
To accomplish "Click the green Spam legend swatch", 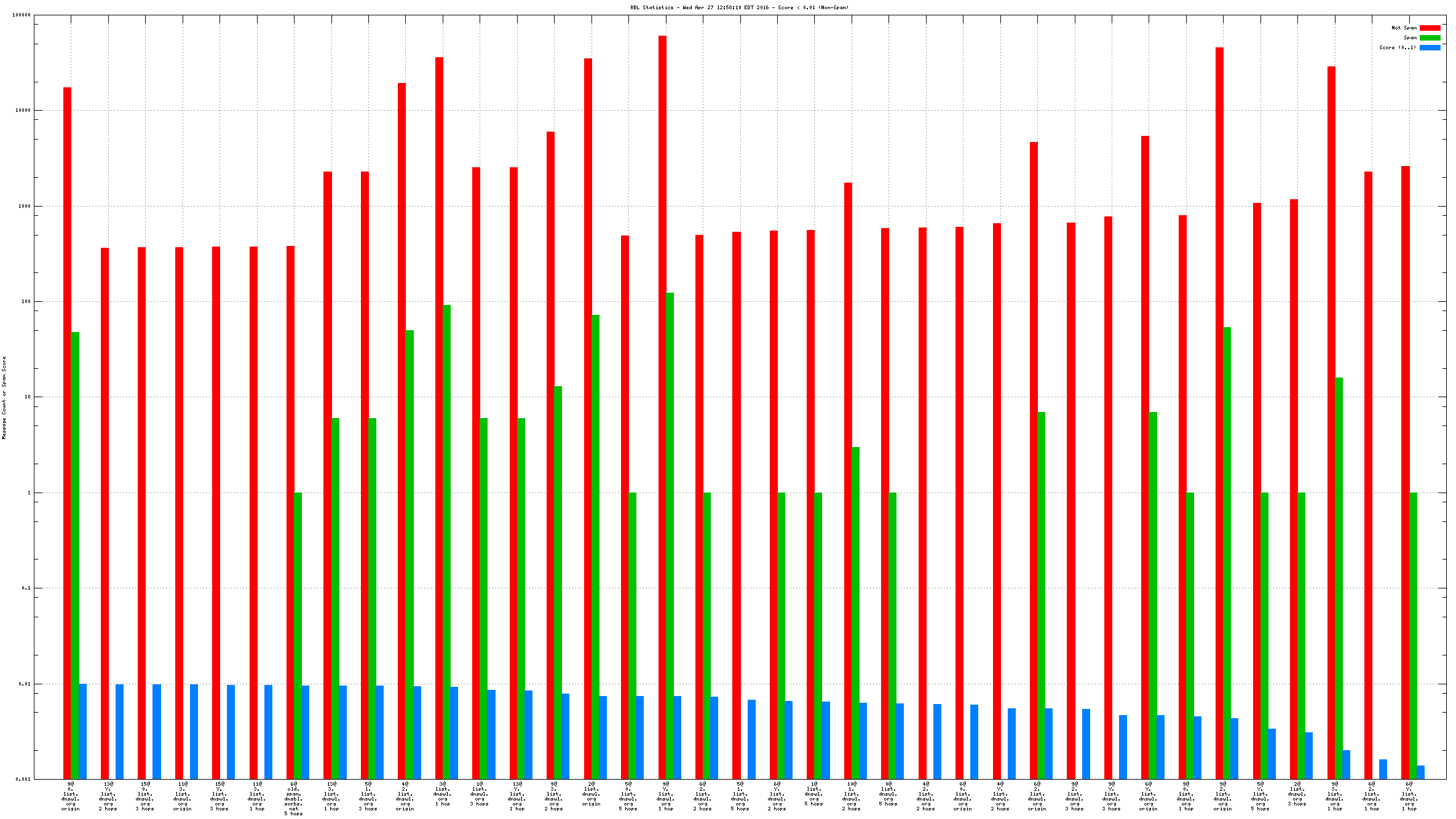I will 1430,38.
